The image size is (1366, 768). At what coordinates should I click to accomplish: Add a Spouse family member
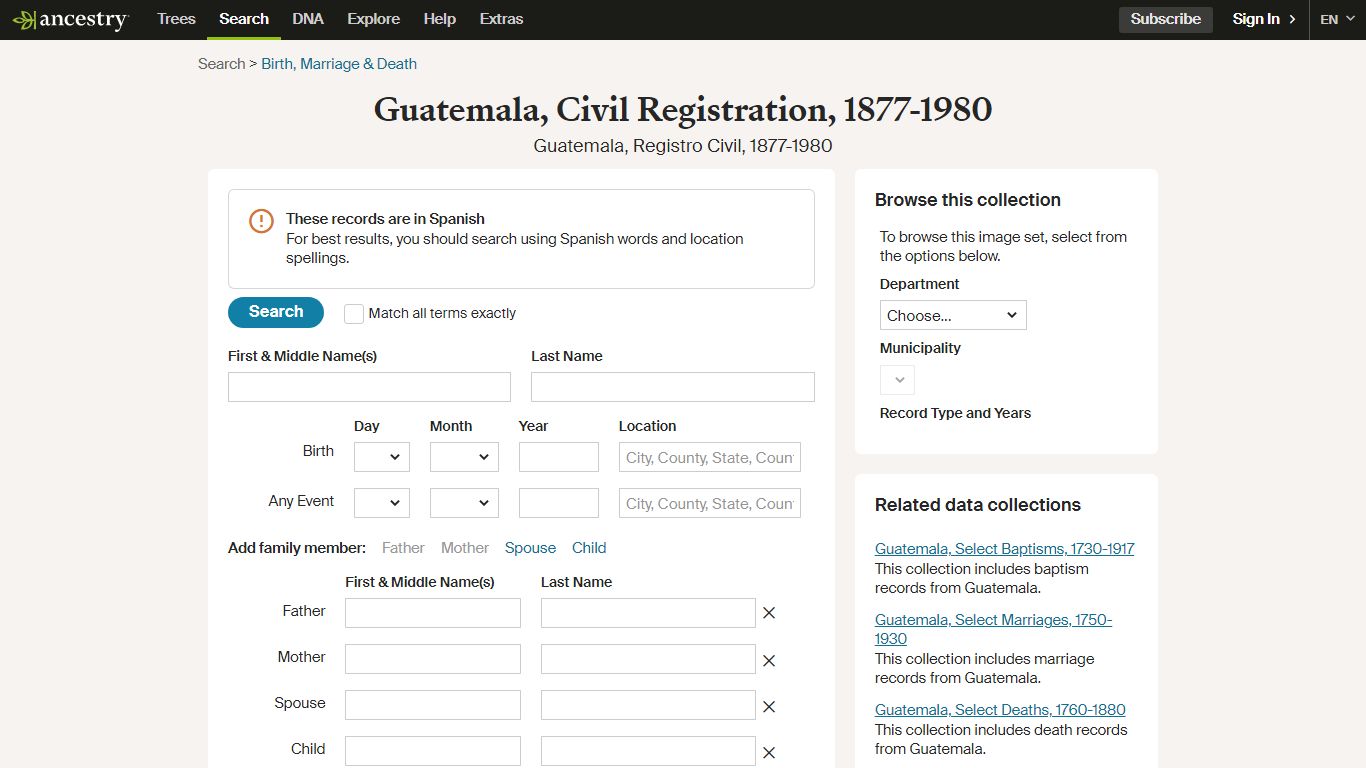(530, 548)
